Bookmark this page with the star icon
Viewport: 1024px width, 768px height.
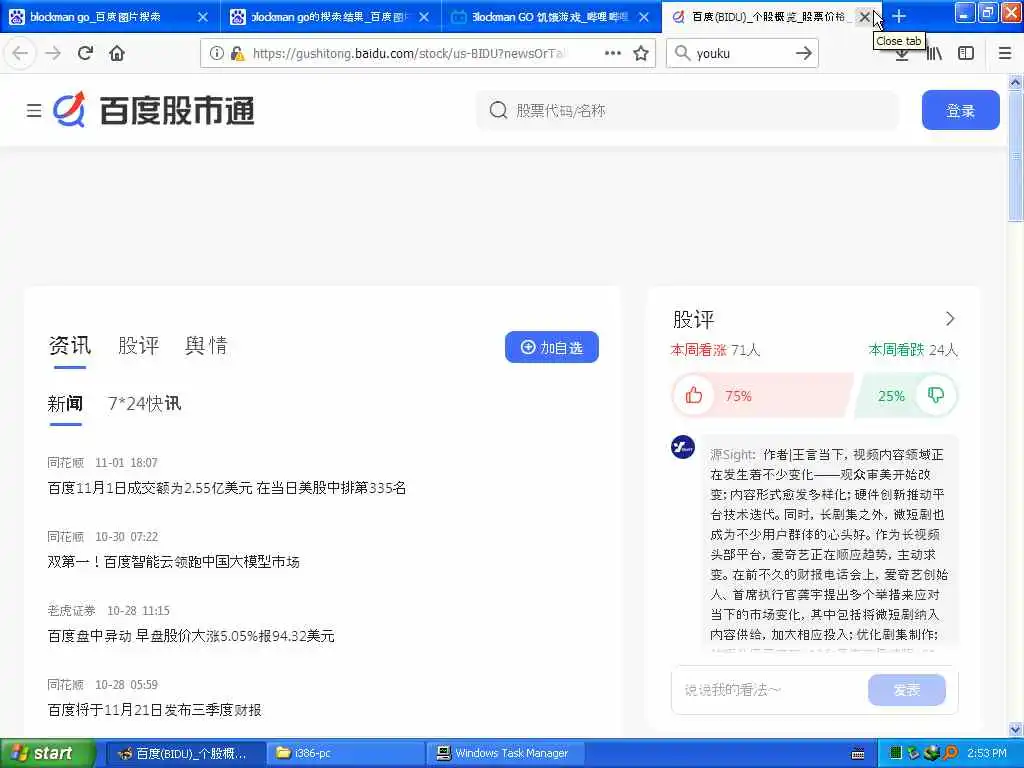click(x=641, y=53)
